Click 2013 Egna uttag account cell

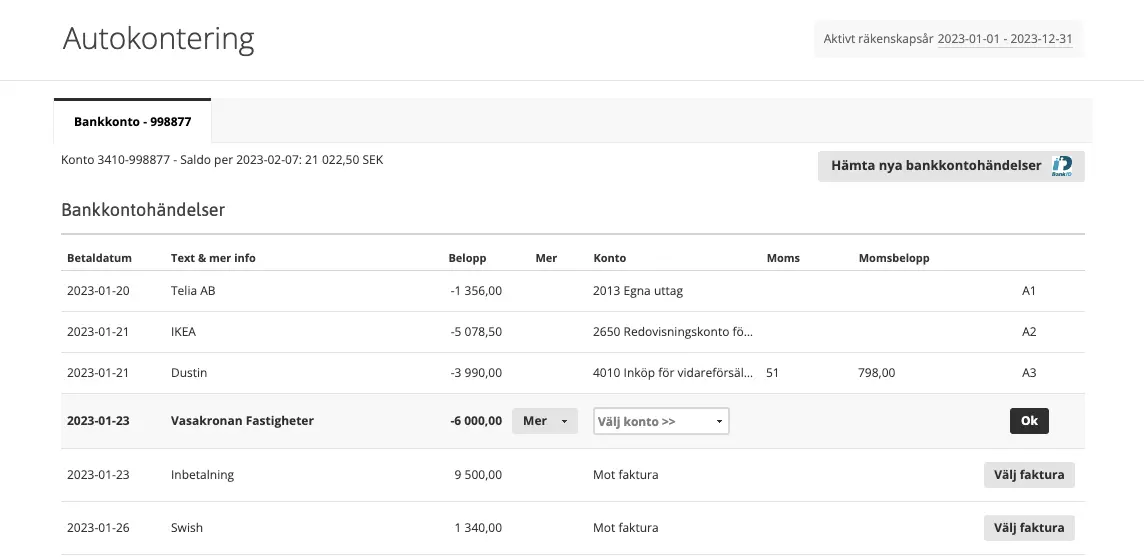(x=637, y=291)
